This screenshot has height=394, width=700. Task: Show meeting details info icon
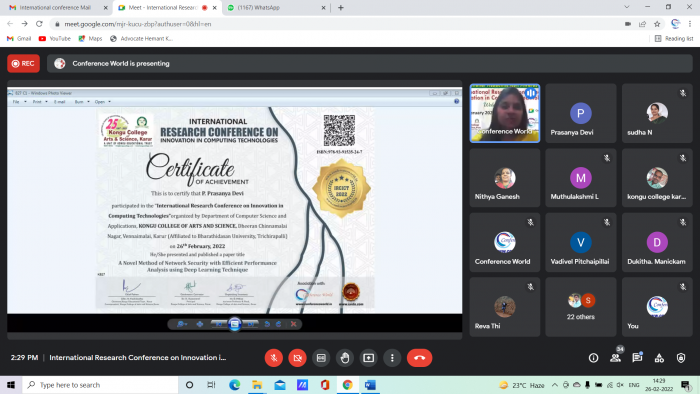coord(593,358)
